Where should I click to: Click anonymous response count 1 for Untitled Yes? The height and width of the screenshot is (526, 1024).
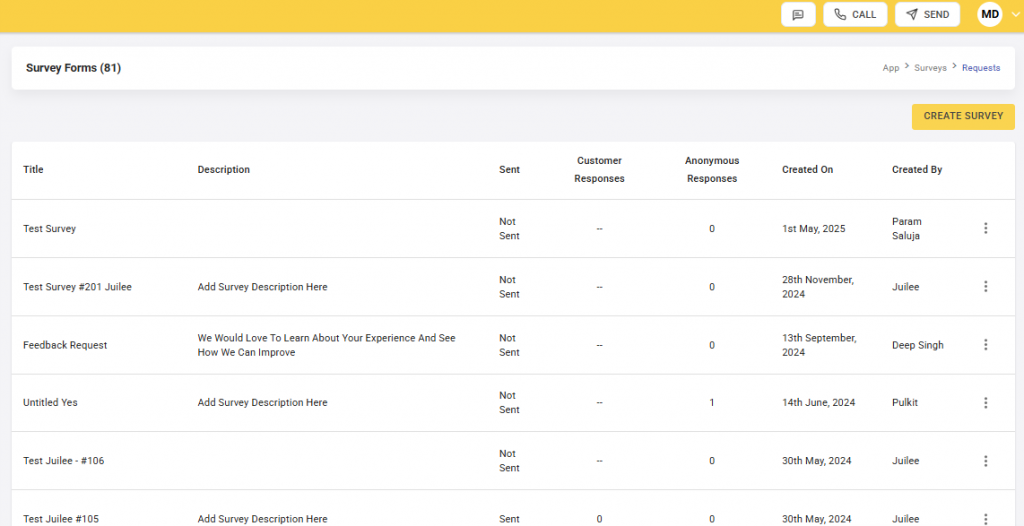pyautogui.click(x=712, y=403)
